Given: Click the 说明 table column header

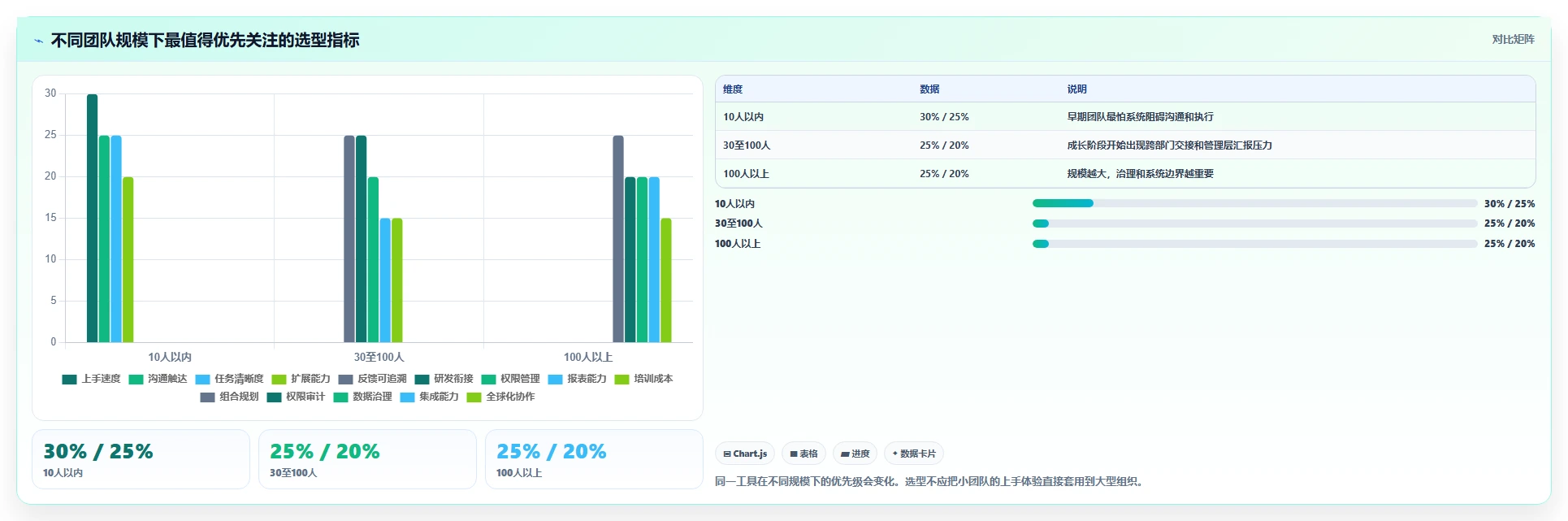Looking at the screenshot, I should [1076, 89].
